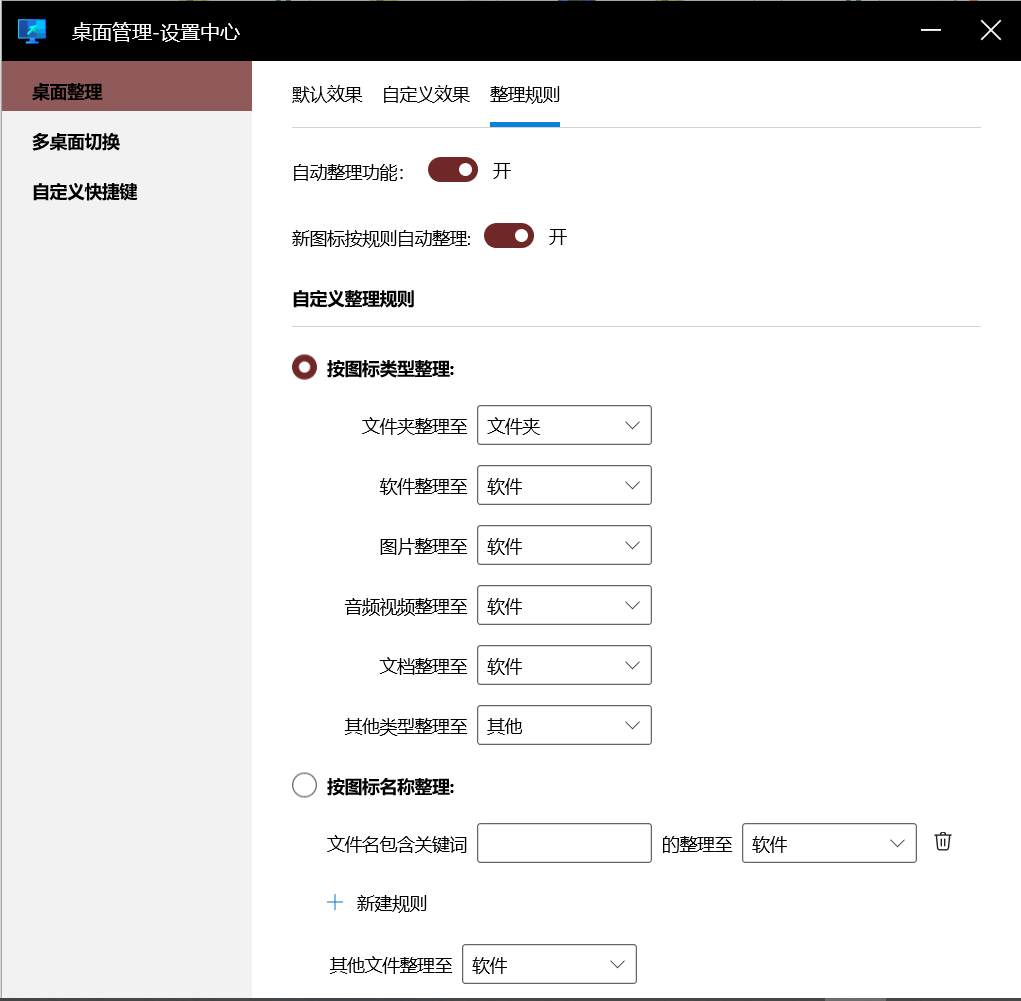Open the 文件夹整理至 dropdown
1021x1001 pixels.
(x=564, y=425)
